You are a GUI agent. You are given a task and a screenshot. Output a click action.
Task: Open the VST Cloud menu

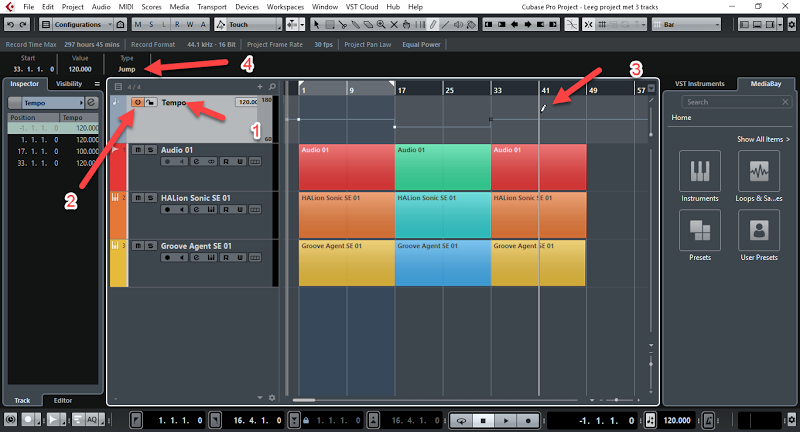(362, 7)
